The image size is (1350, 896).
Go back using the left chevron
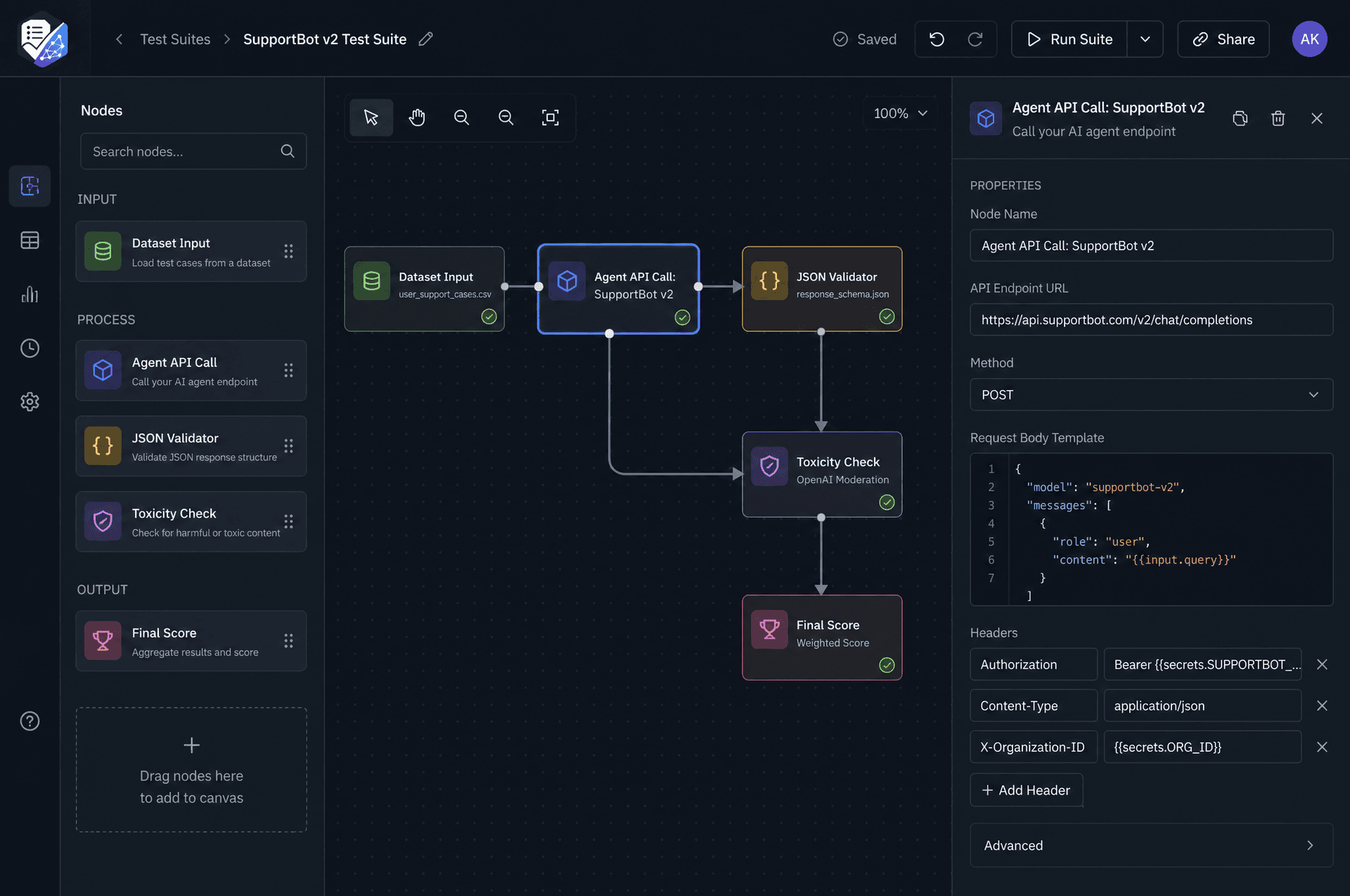119,39
